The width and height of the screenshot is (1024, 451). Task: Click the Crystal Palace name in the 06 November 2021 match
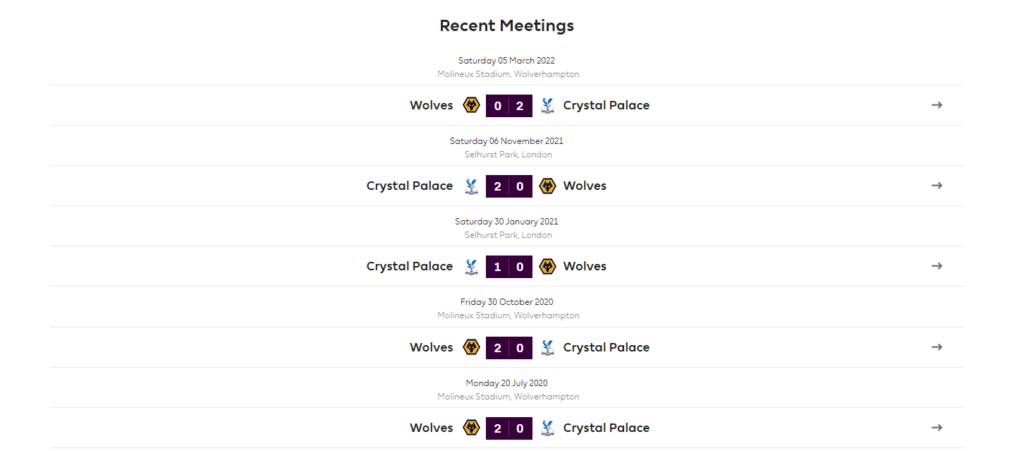(409, 186)
